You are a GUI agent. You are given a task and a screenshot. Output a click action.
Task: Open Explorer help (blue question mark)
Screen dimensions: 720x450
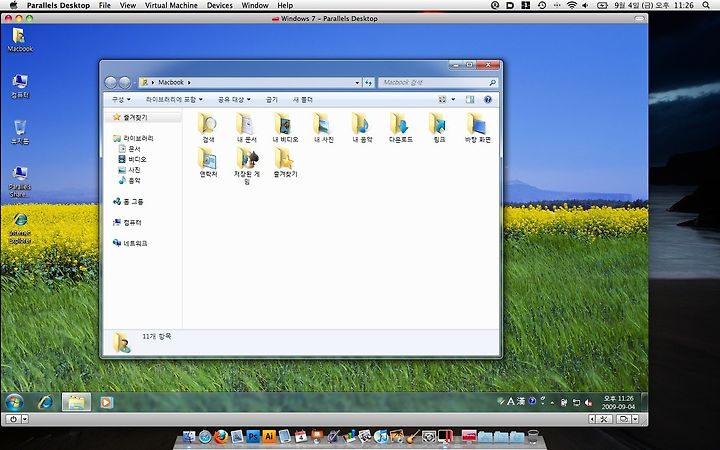(488, 99)
